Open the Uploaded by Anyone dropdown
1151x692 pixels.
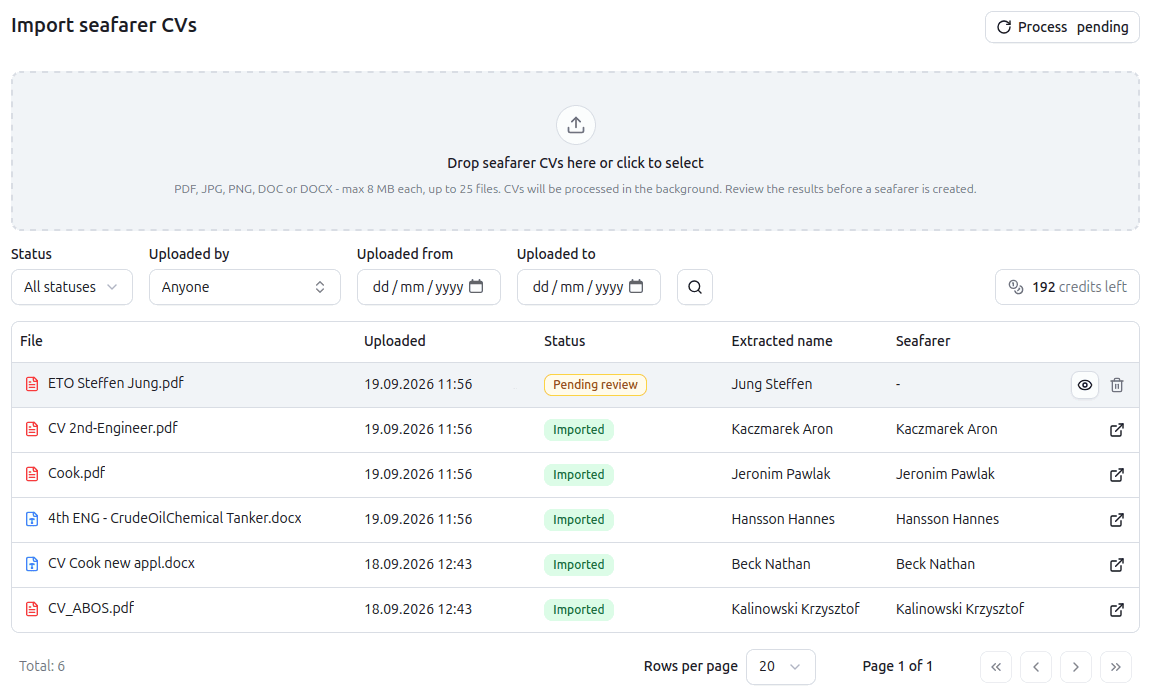(244, 287)
